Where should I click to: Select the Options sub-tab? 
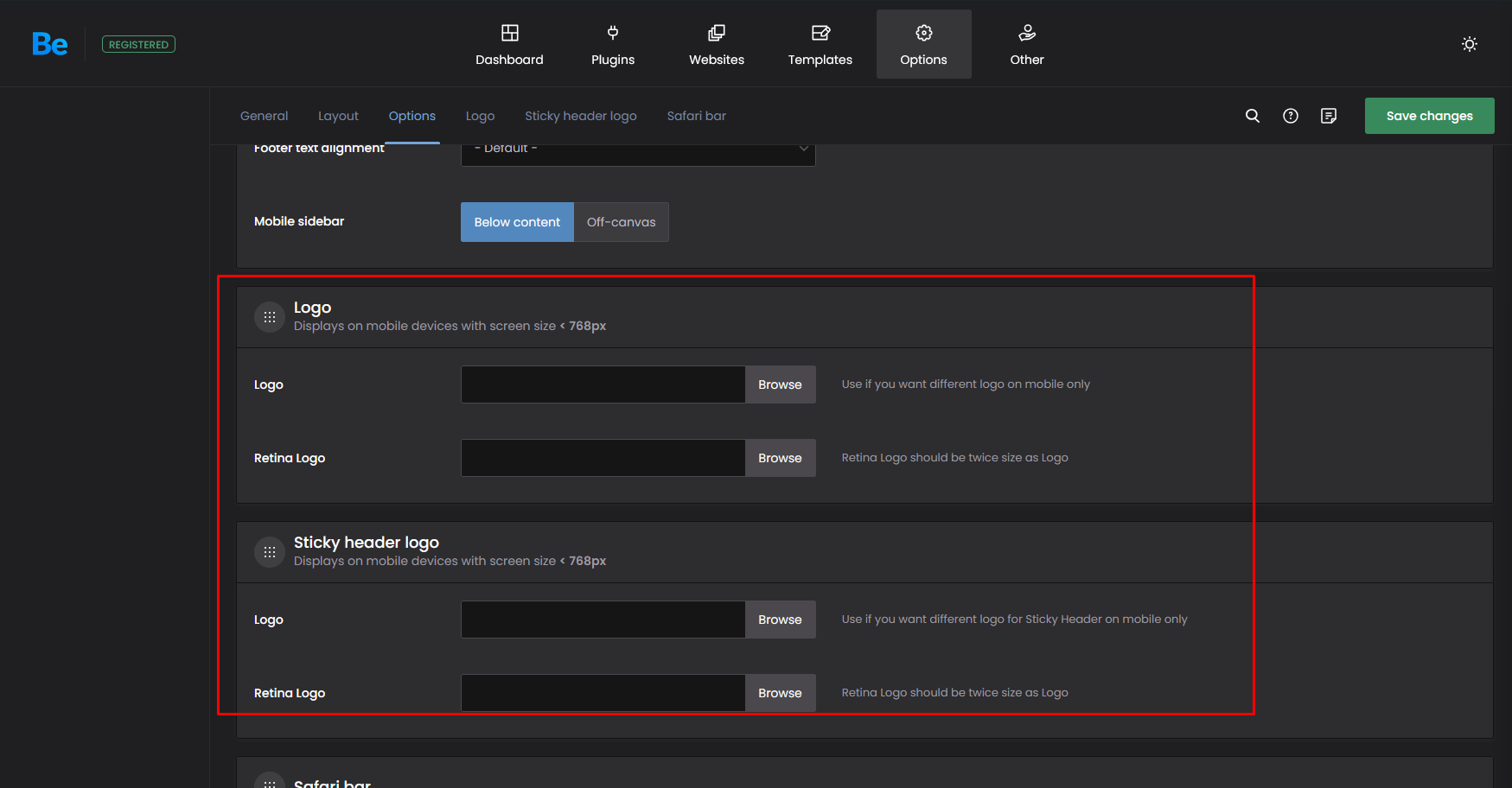411,116
